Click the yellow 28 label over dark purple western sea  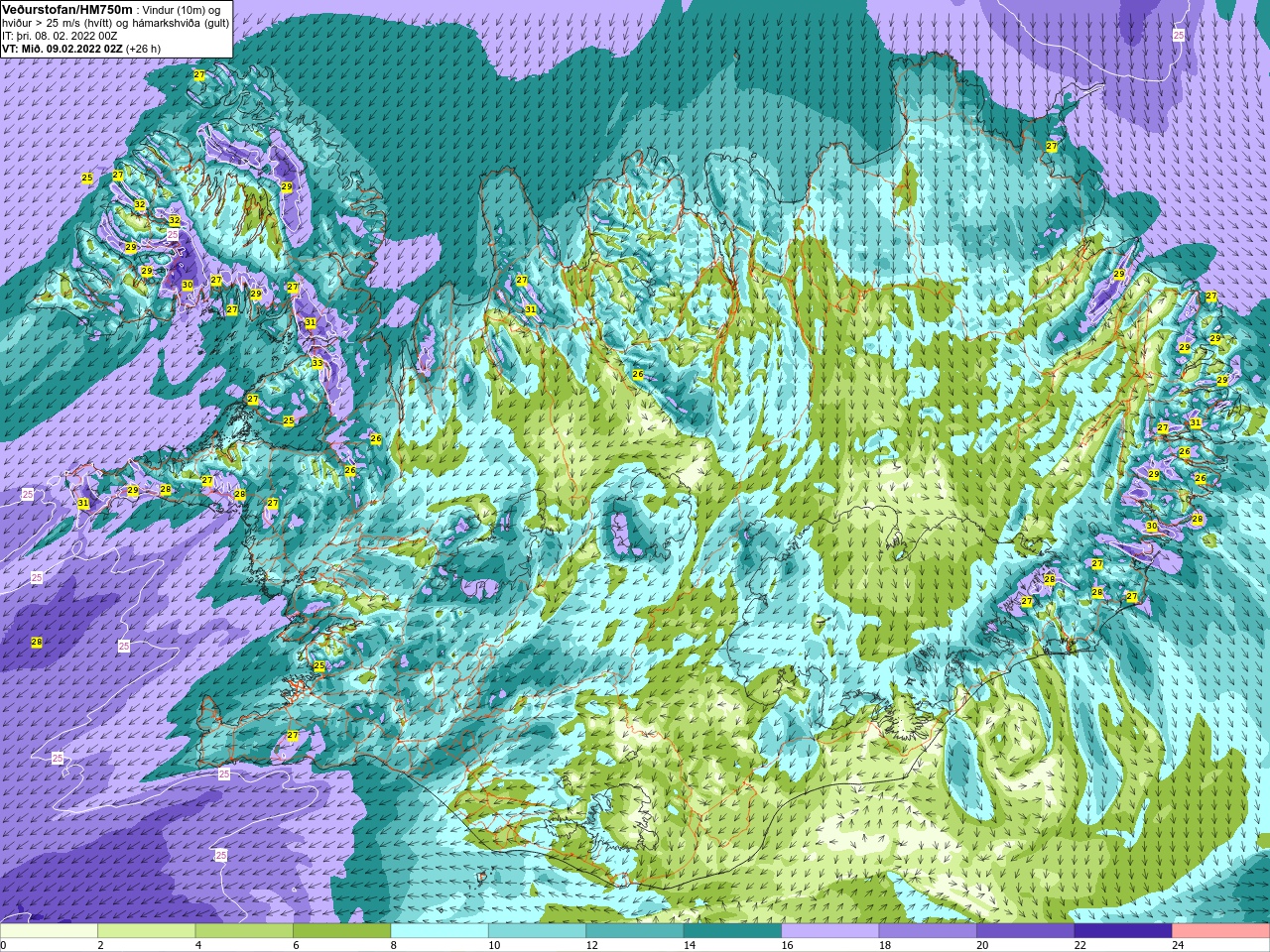[37, 643]
